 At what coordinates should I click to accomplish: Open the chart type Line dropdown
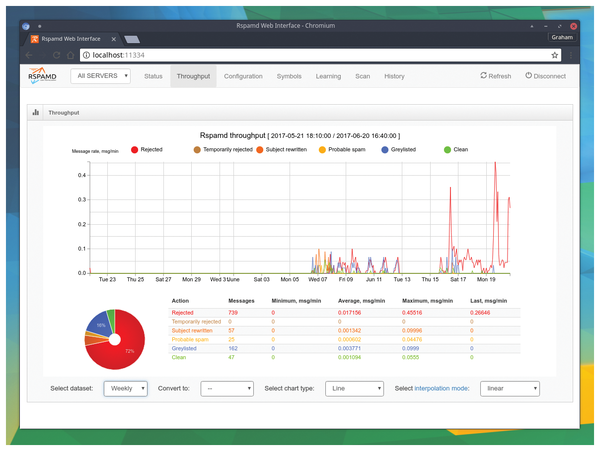(354, 389)
